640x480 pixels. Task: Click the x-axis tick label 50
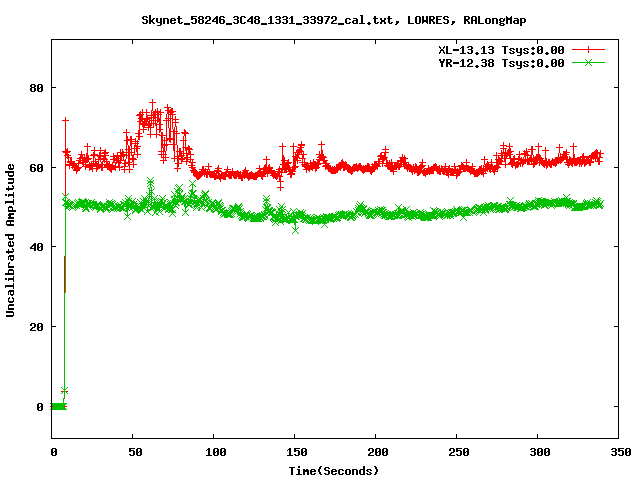pos(135,452)
